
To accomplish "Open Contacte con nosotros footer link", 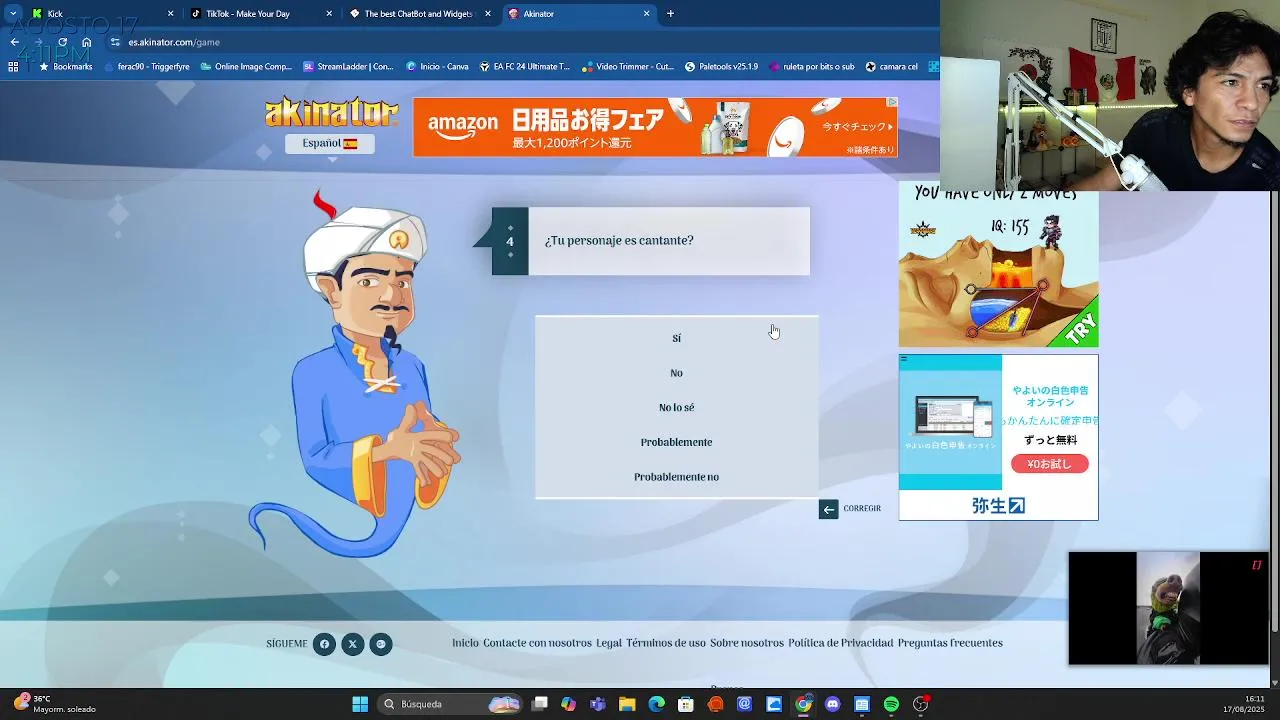I will [x=537, y=643].
